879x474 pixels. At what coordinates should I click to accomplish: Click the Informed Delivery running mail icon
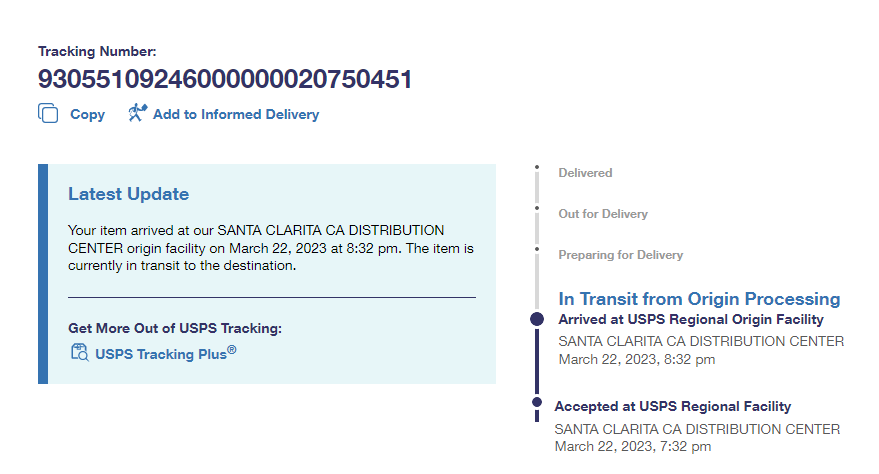137,113
